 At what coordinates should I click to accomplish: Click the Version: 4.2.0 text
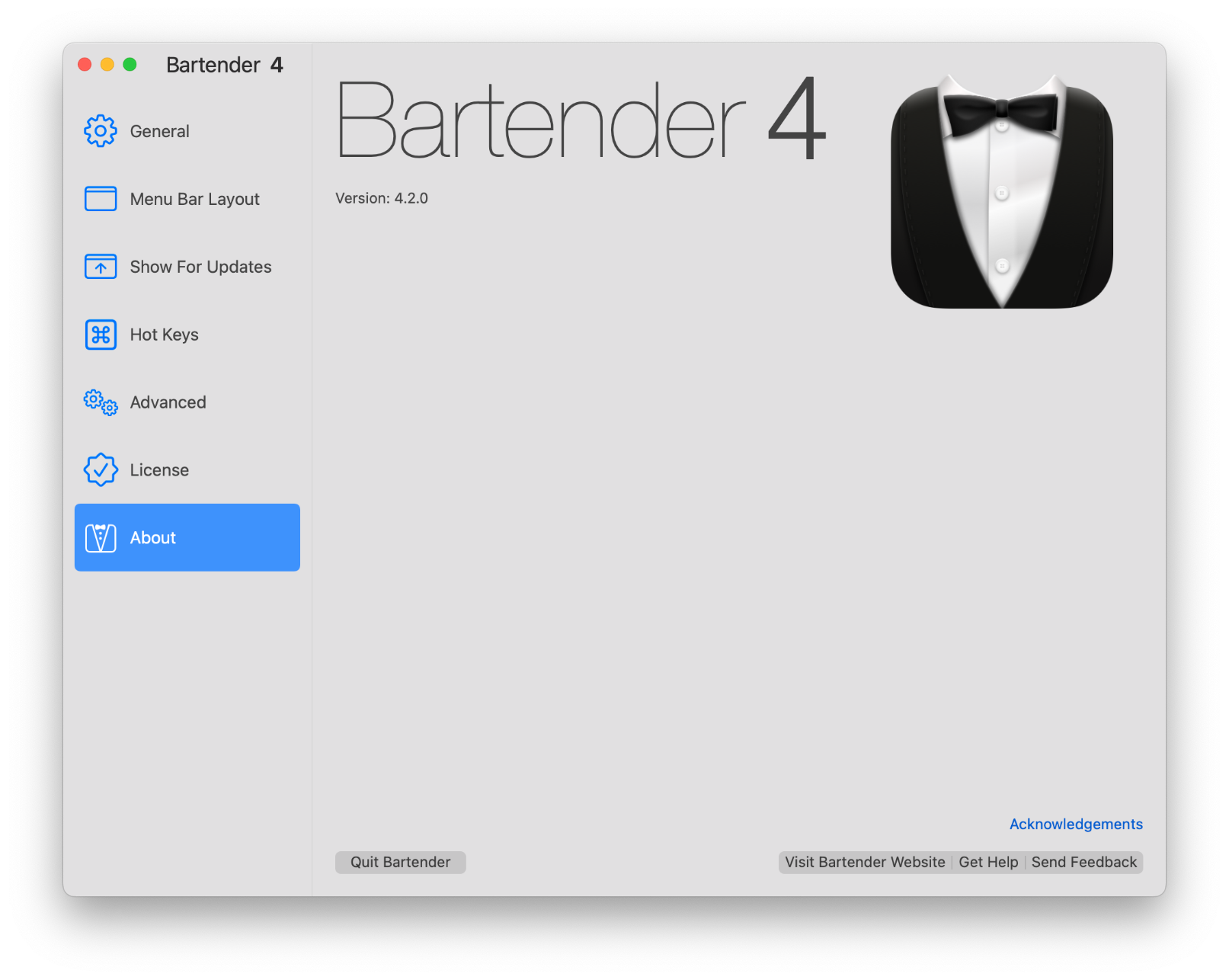coord(382,198)
